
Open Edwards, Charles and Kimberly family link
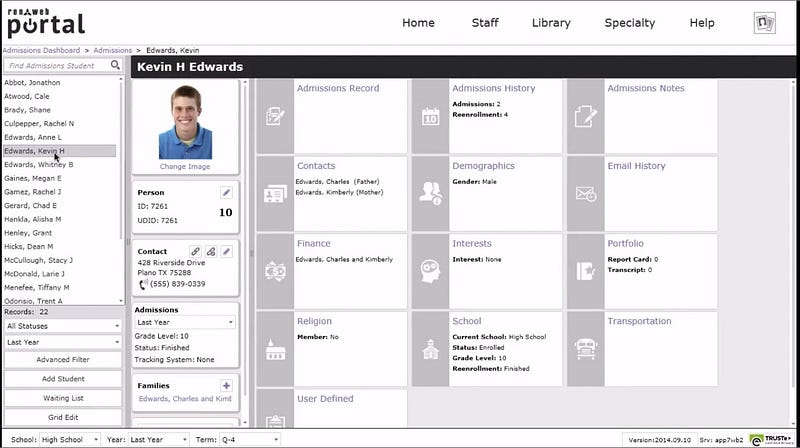pyautogui.click(x=185, y=399)
